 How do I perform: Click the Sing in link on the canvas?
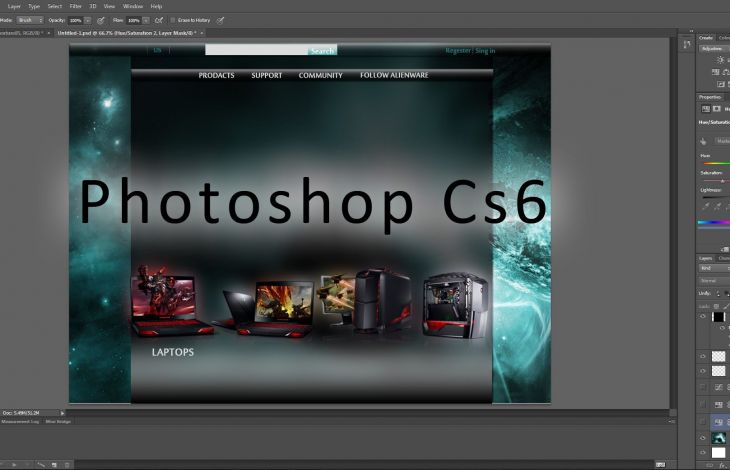click(x=485, y=50)
